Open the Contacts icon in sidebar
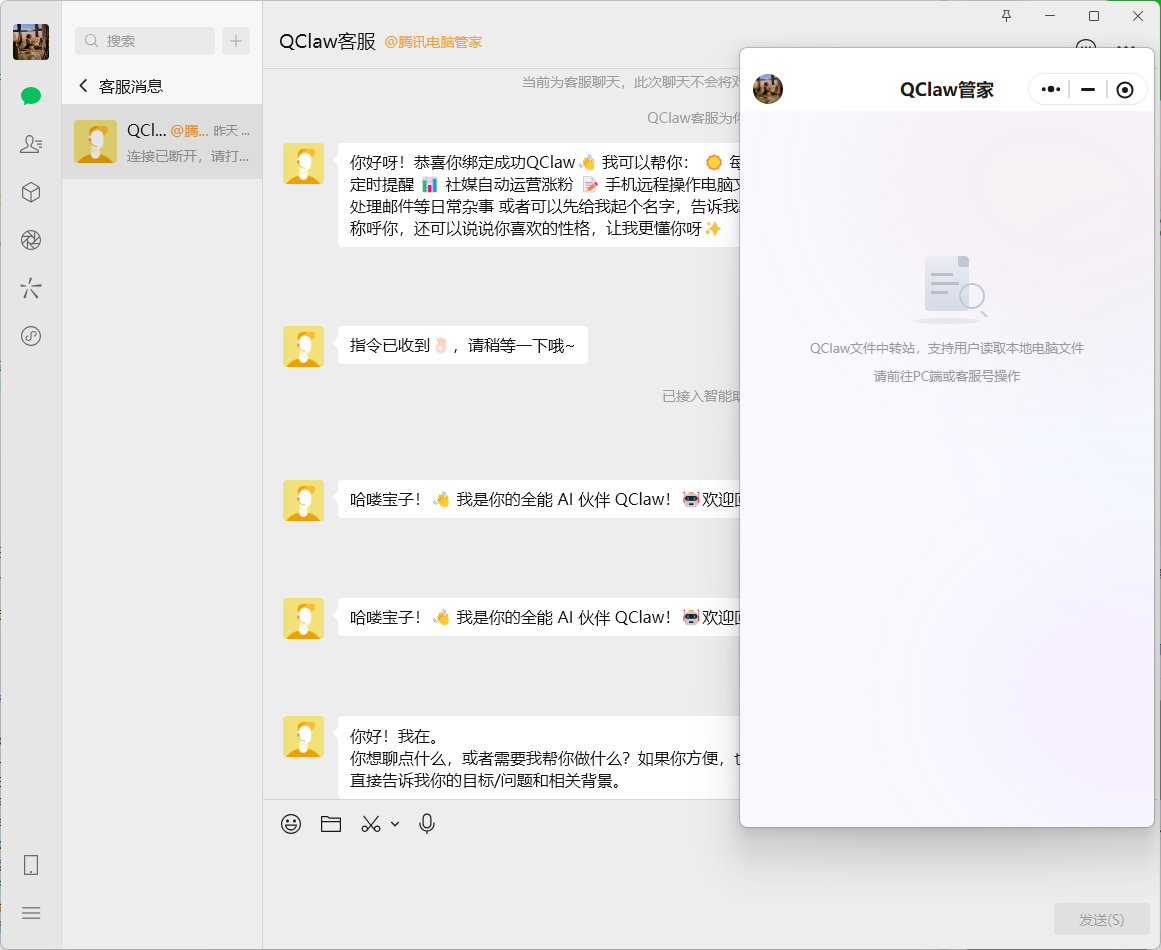Screen dimensions: 1161x950 (31, 144)
